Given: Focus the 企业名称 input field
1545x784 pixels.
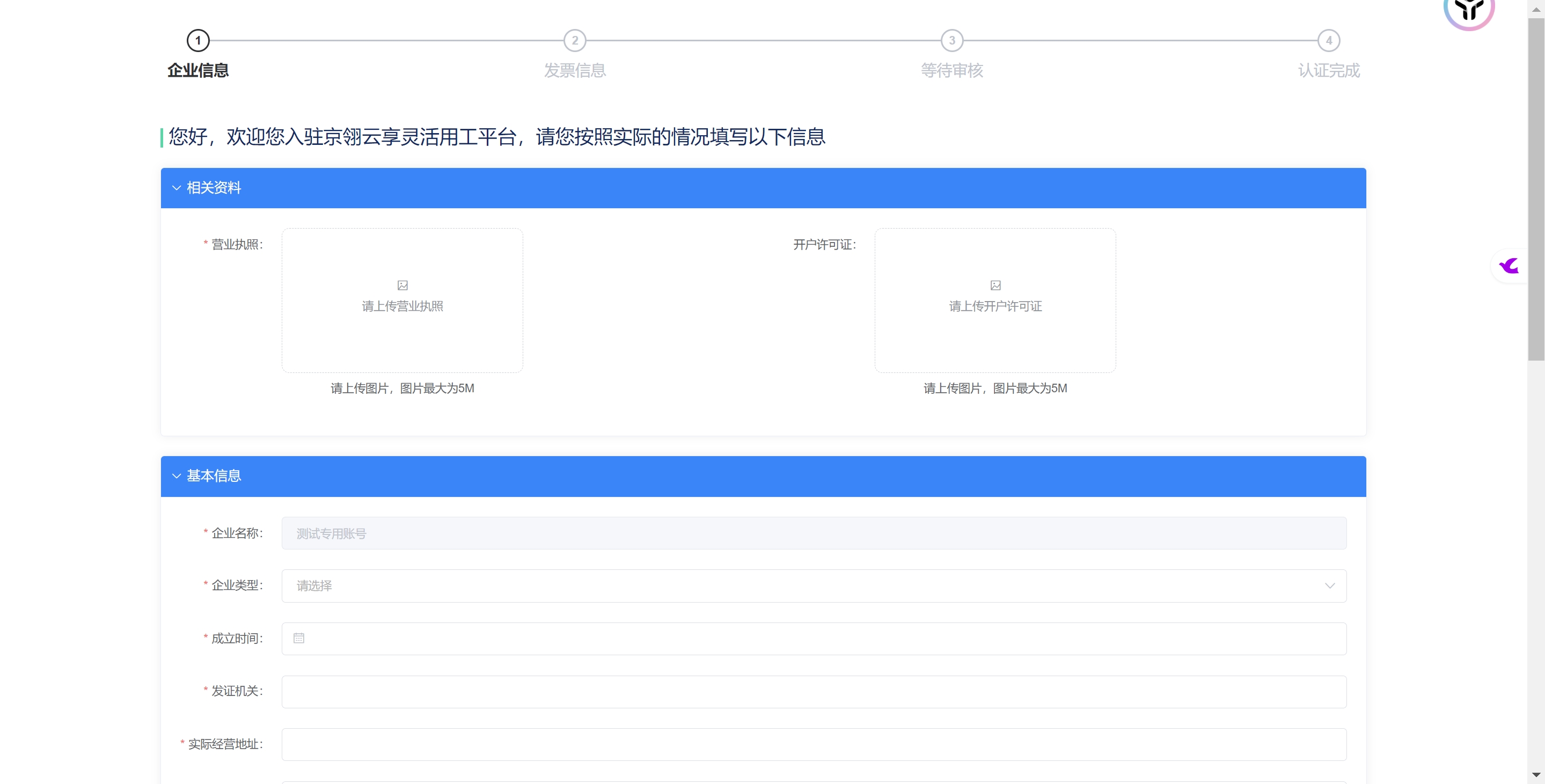Looking at the screenshot, I should pos(814,533).
